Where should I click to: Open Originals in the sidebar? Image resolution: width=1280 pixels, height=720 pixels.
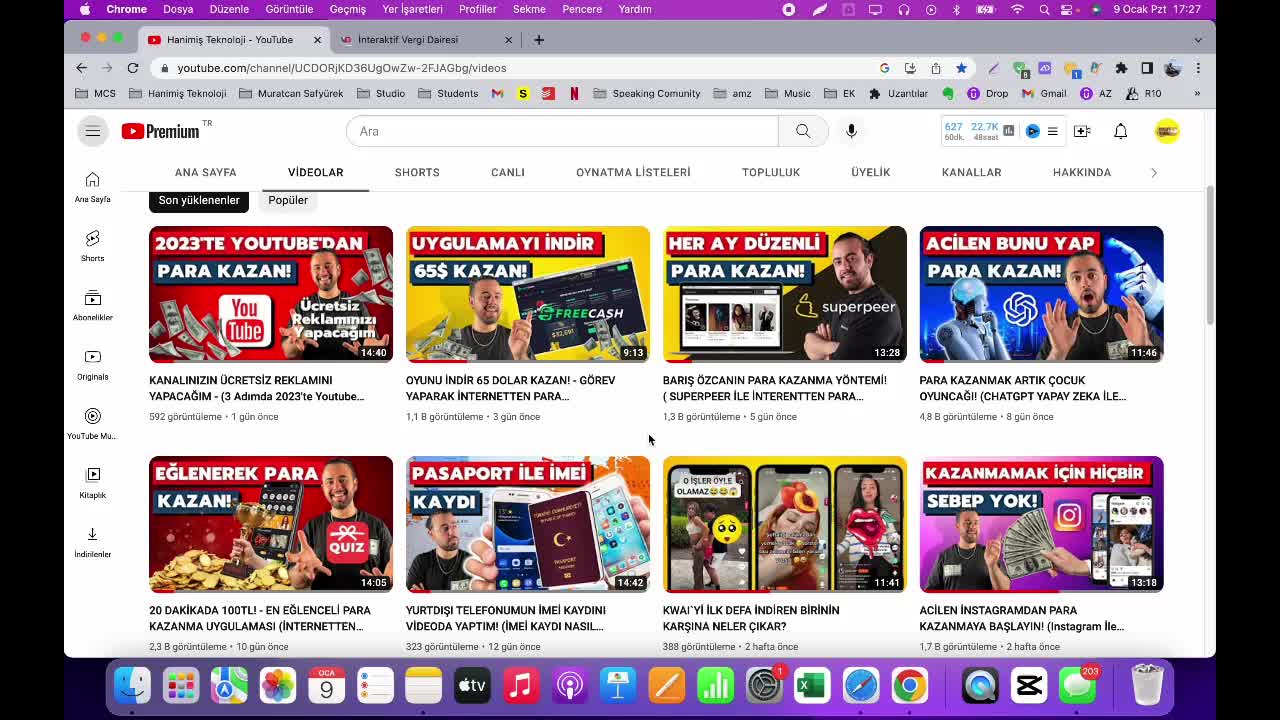tap(92, 364)
